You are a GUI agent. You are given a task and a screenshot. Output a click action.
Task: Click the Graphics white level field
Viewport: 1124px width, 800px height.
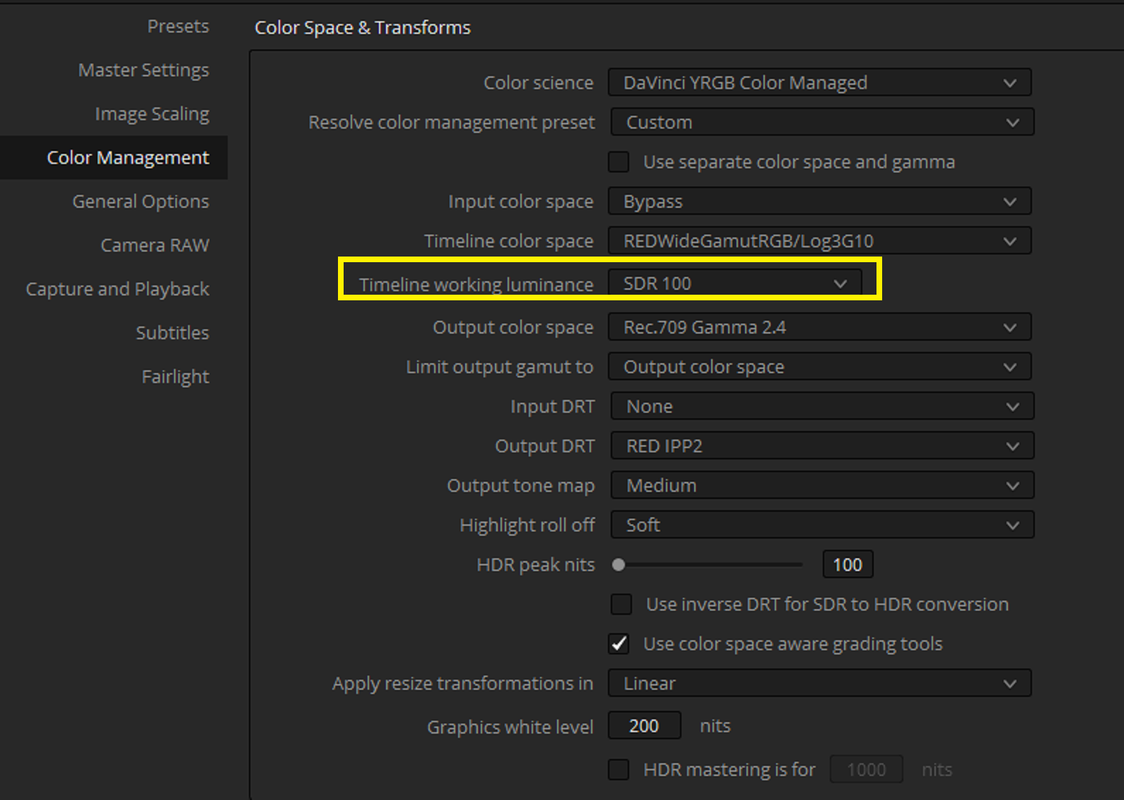(x=644, y=725)
